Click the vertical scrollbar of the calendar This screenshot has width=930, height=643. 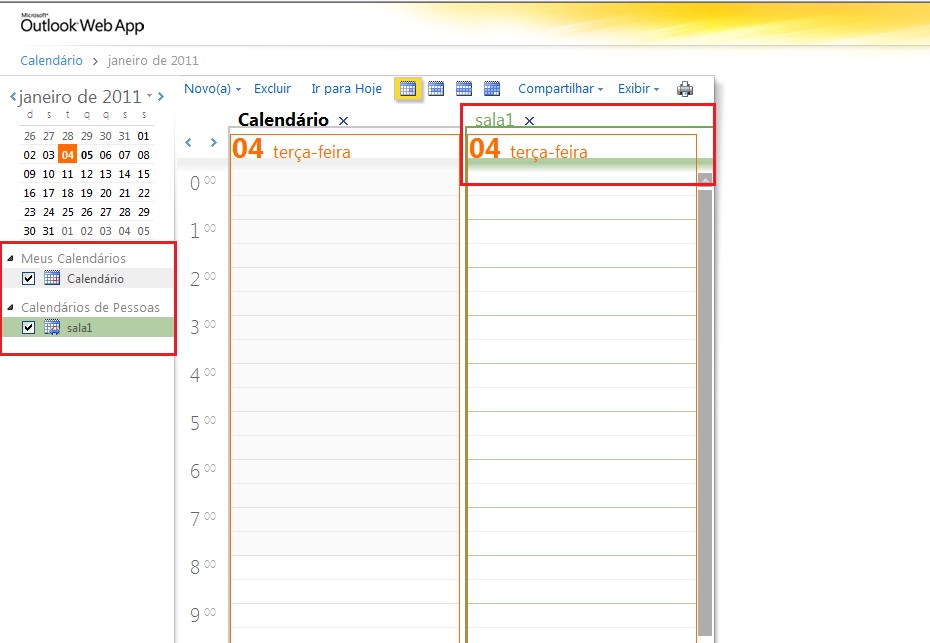tap(705, 400)
